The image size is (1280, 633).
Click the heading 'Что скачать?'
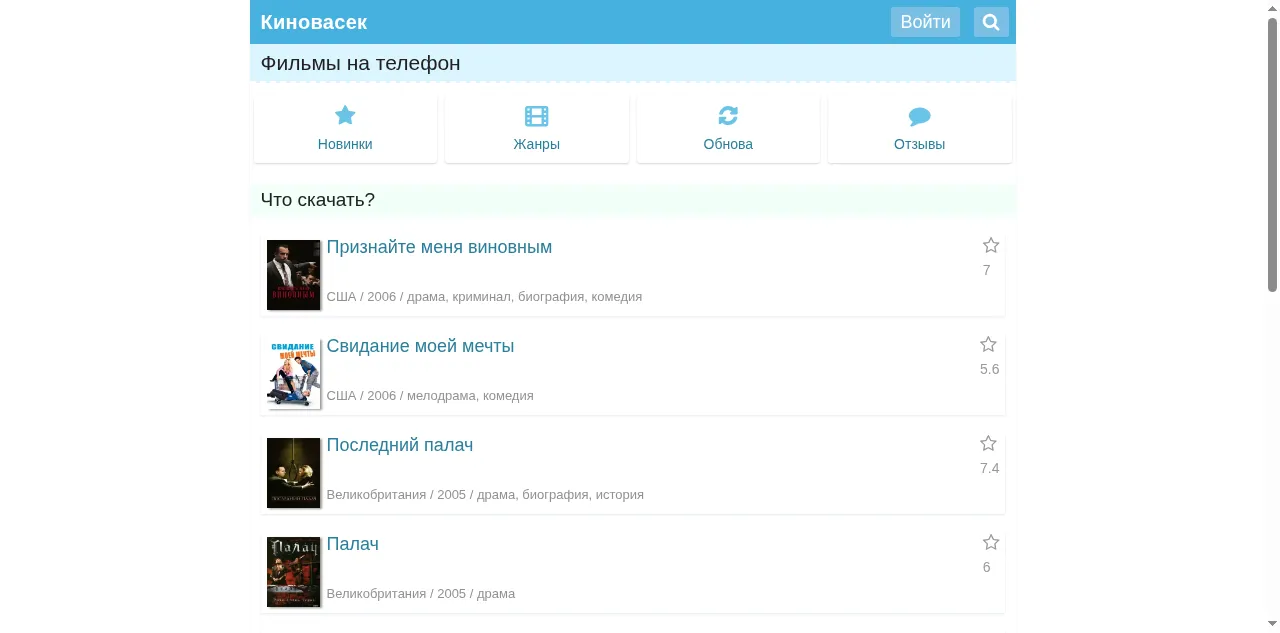[318, 200]
